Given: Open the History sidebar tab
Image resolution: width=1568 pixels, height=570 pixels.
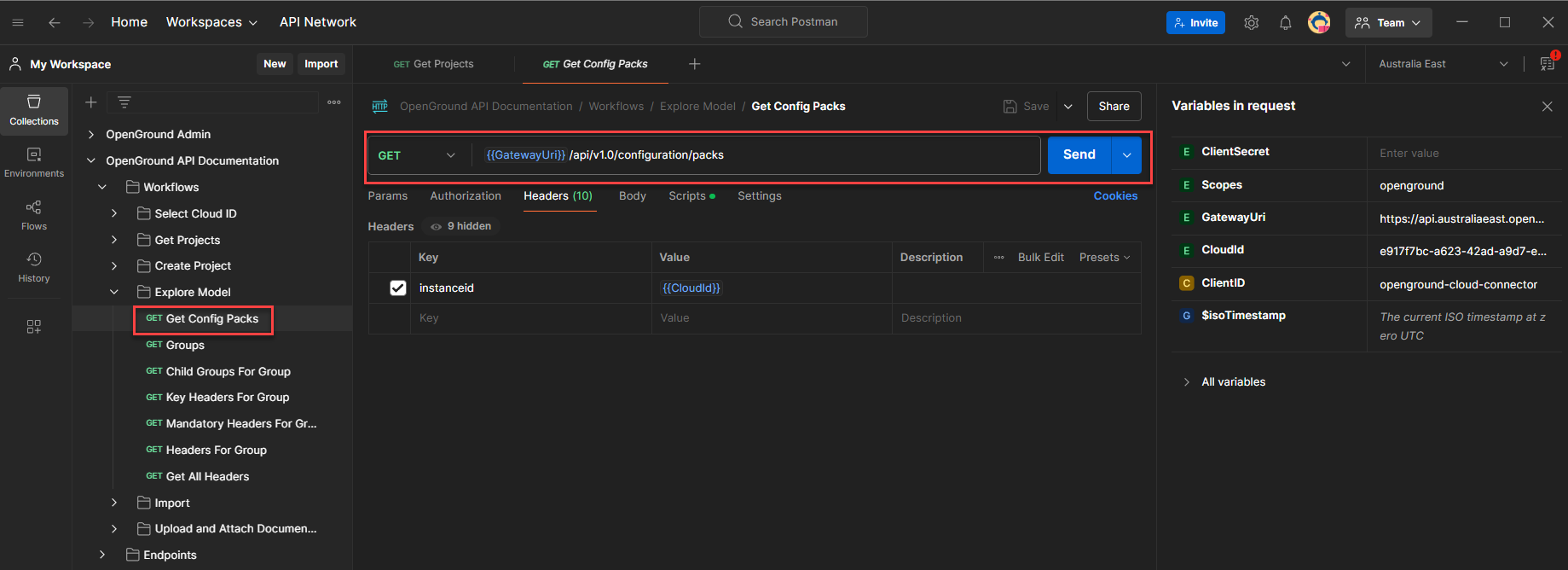Looking at the screenshot, I should 34,268.
